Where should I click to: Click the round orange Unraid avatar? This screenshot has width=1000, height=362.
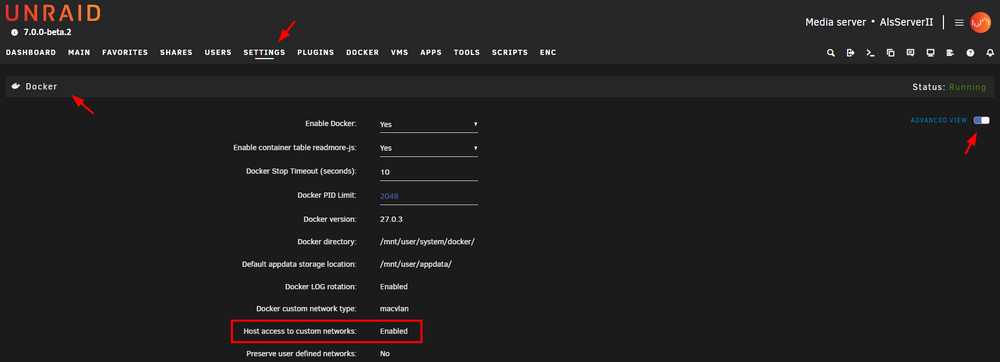980,22
